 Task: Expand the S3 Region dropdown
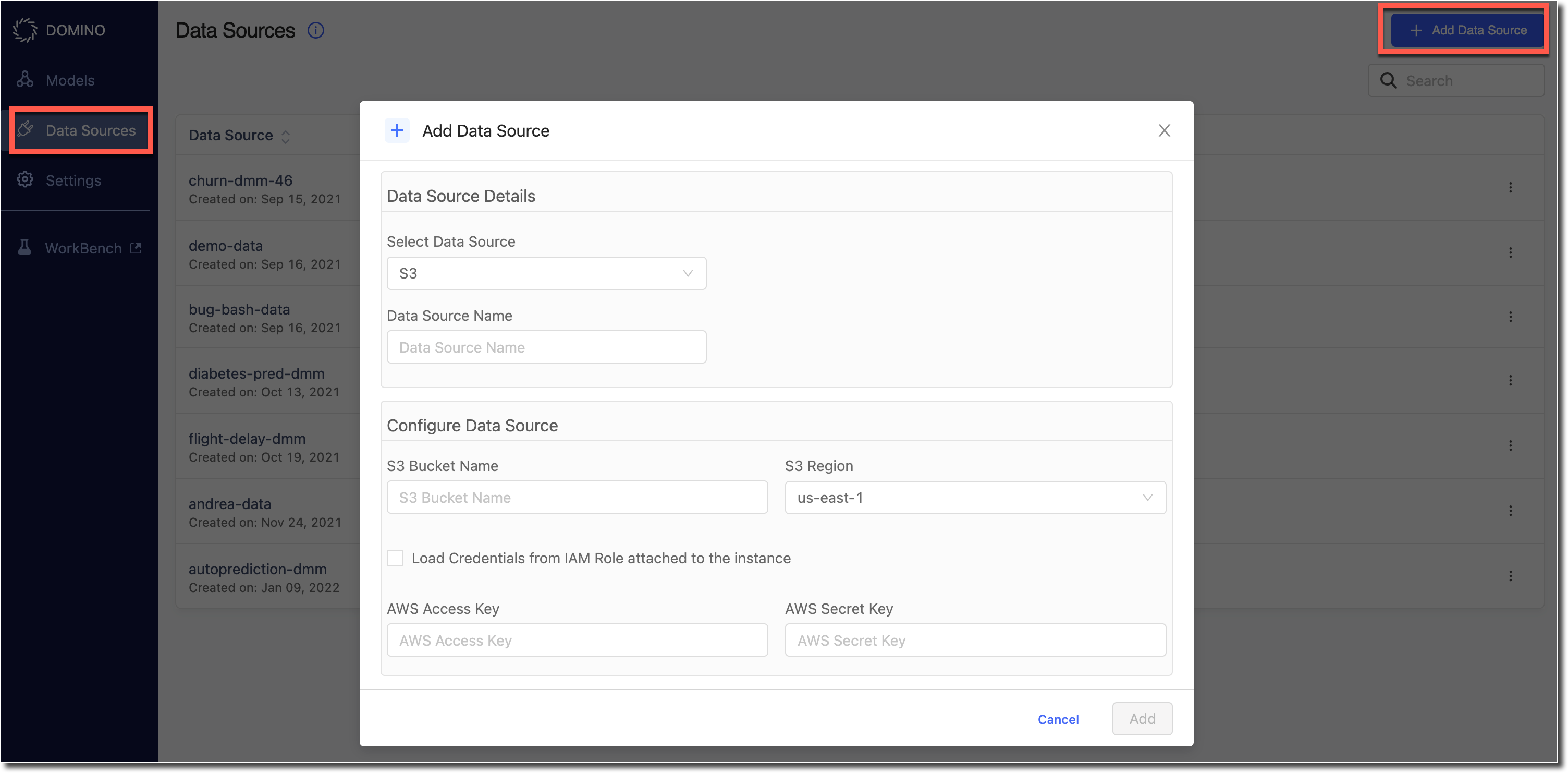coord(975,498)
